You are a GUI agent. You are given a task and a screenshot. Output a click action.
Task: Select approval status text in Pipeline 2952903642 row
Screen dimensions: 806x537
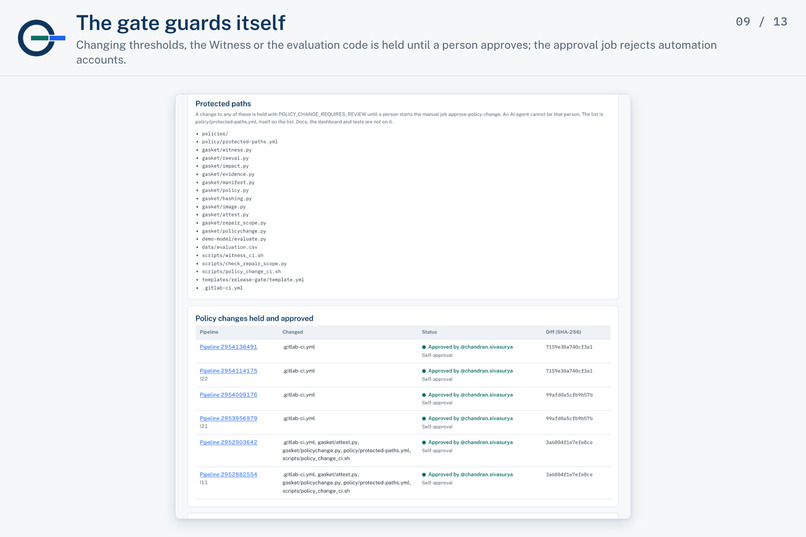470,442
